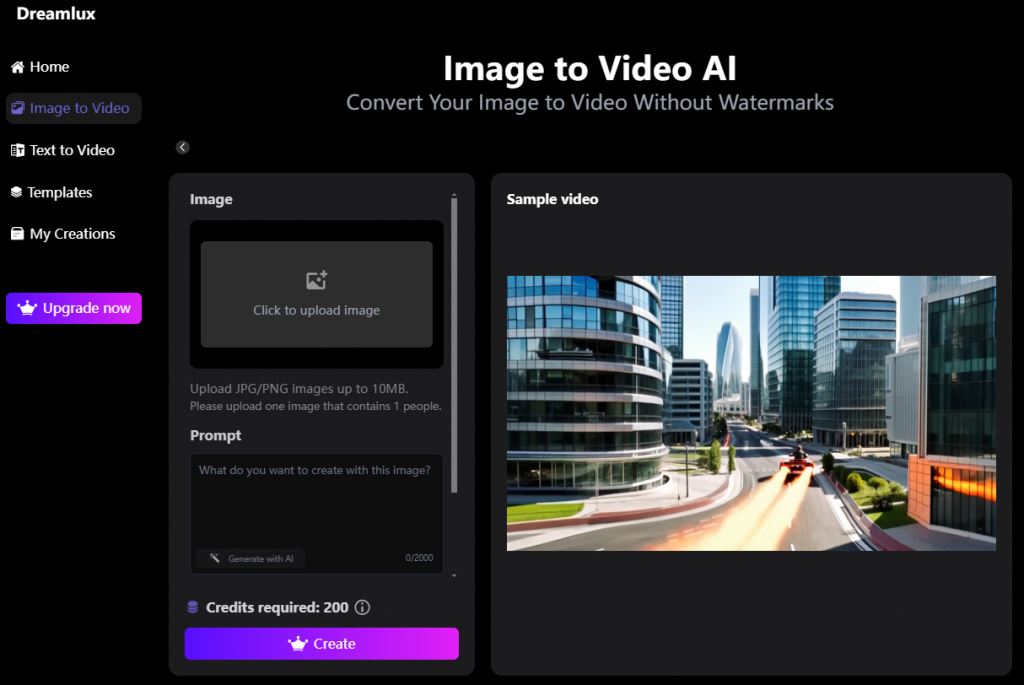Select the Text to Video icon
The height and width of the screenshot is (685, 1024).
18,150
